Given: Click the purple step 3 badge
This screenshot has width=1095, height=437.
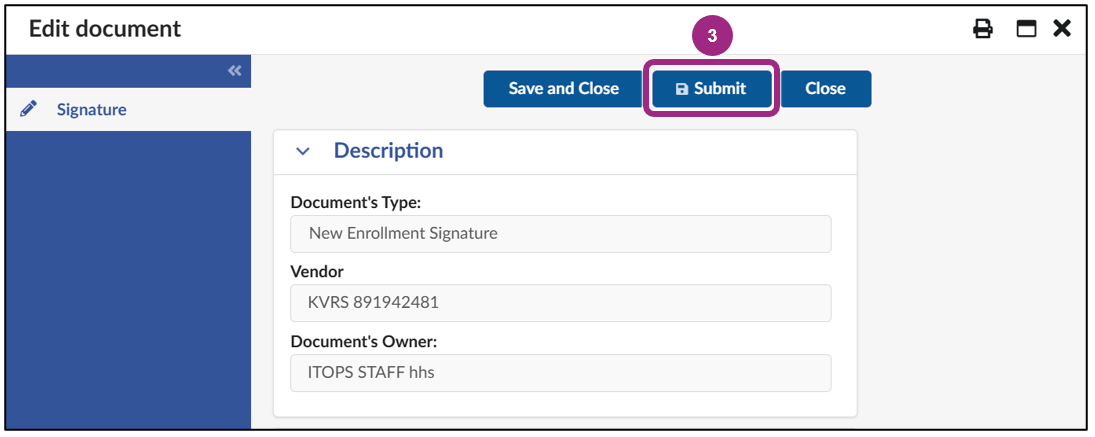Looking at the screenshot, I should click(712, 35).
